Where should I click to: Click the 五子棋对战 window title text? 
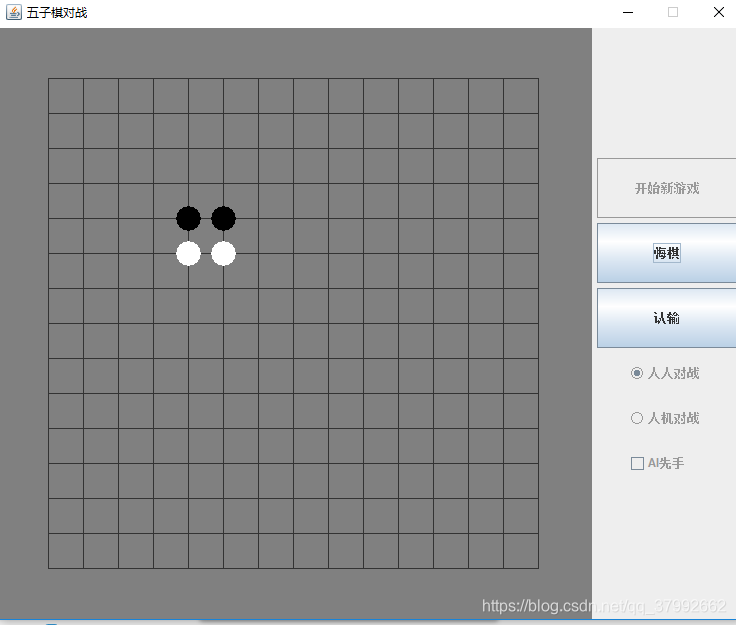click(x=57, y=13)
